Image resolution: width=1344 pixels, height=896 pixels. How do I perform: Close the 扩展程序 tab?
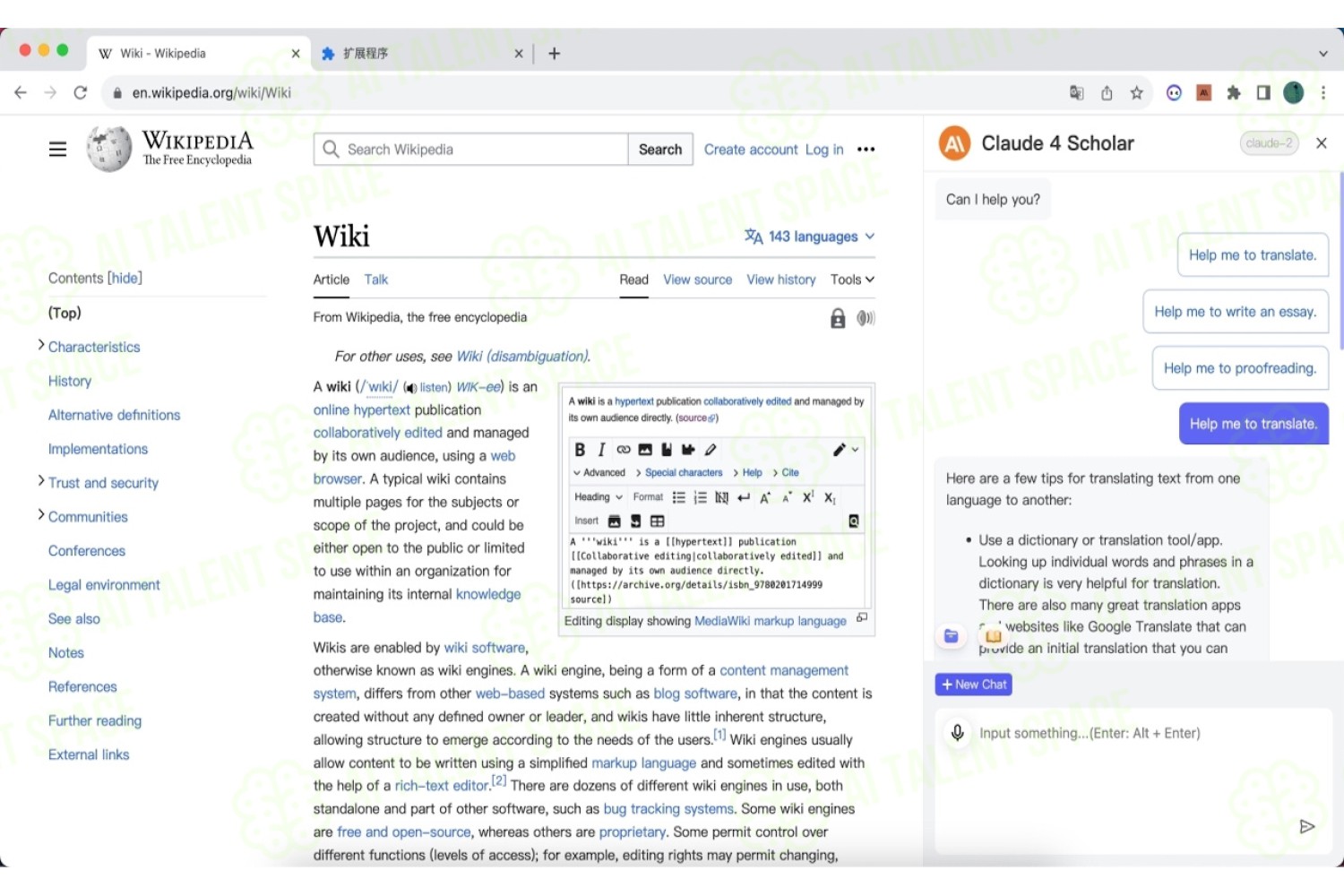[x=518, y=54]
